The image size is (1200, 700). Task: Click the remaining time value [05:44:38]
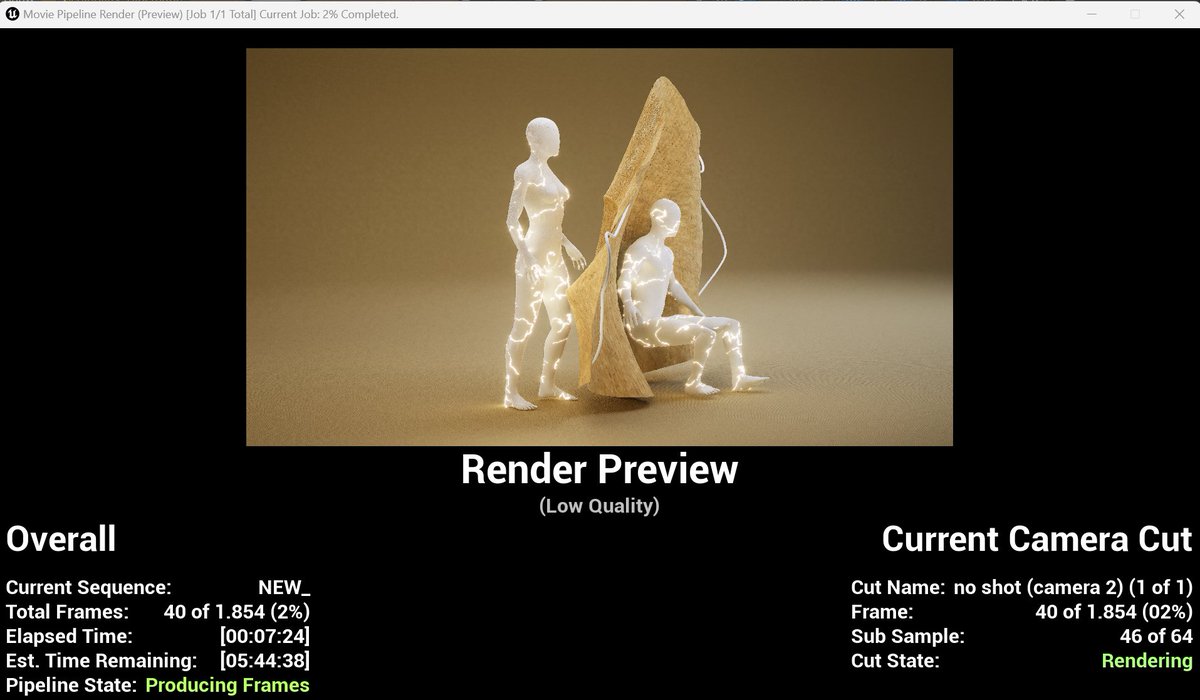coord(265,661)
